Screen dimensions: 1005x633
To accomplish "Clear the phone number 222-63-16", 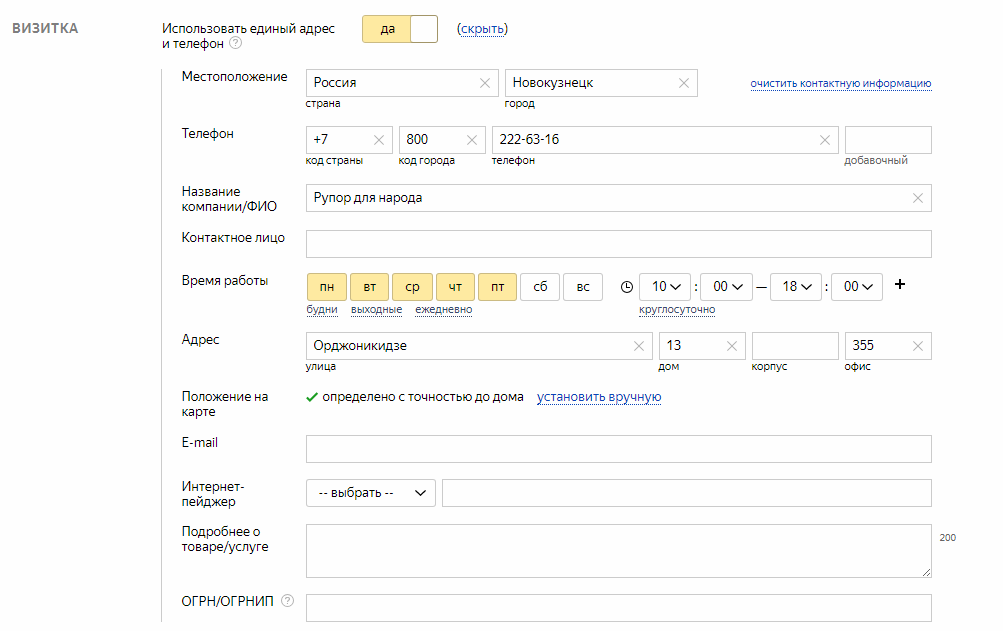I will point(825,140).
